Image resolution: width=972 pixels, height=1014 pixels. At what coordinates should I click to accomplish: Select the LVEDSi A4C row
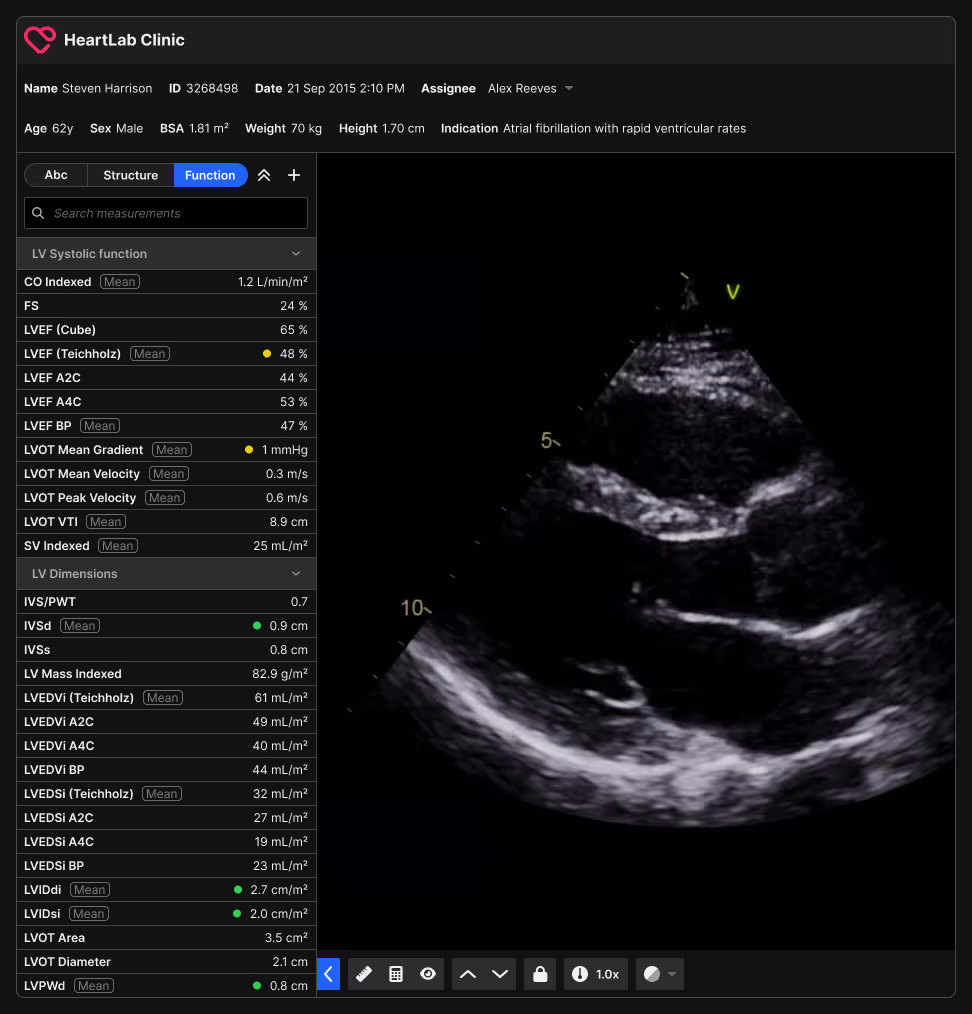(x=166, y=842)
